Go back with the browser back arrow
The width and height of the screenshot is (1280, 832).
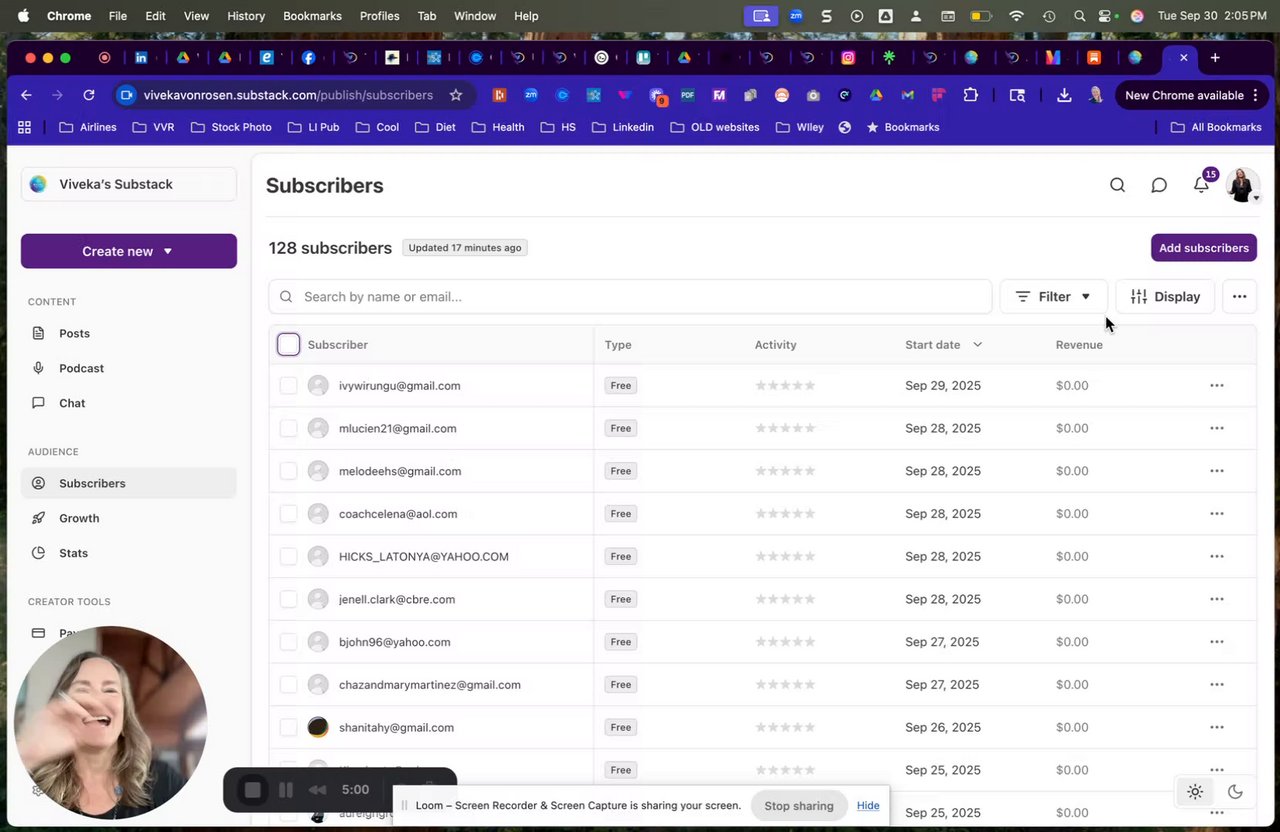26,95
